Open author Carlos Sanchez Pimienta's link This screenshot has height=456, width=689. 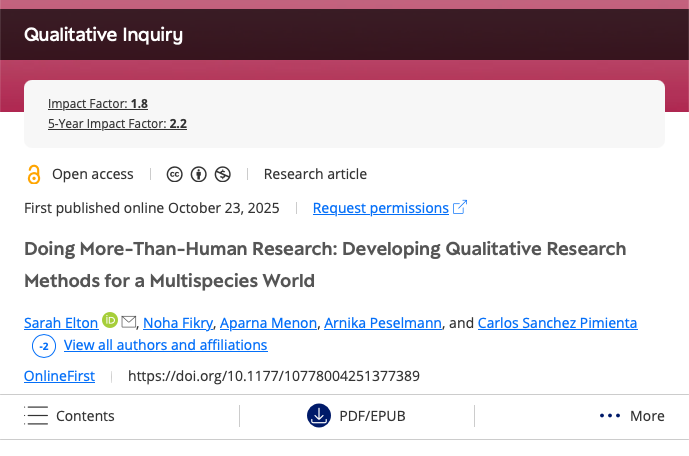pos(558,323)
